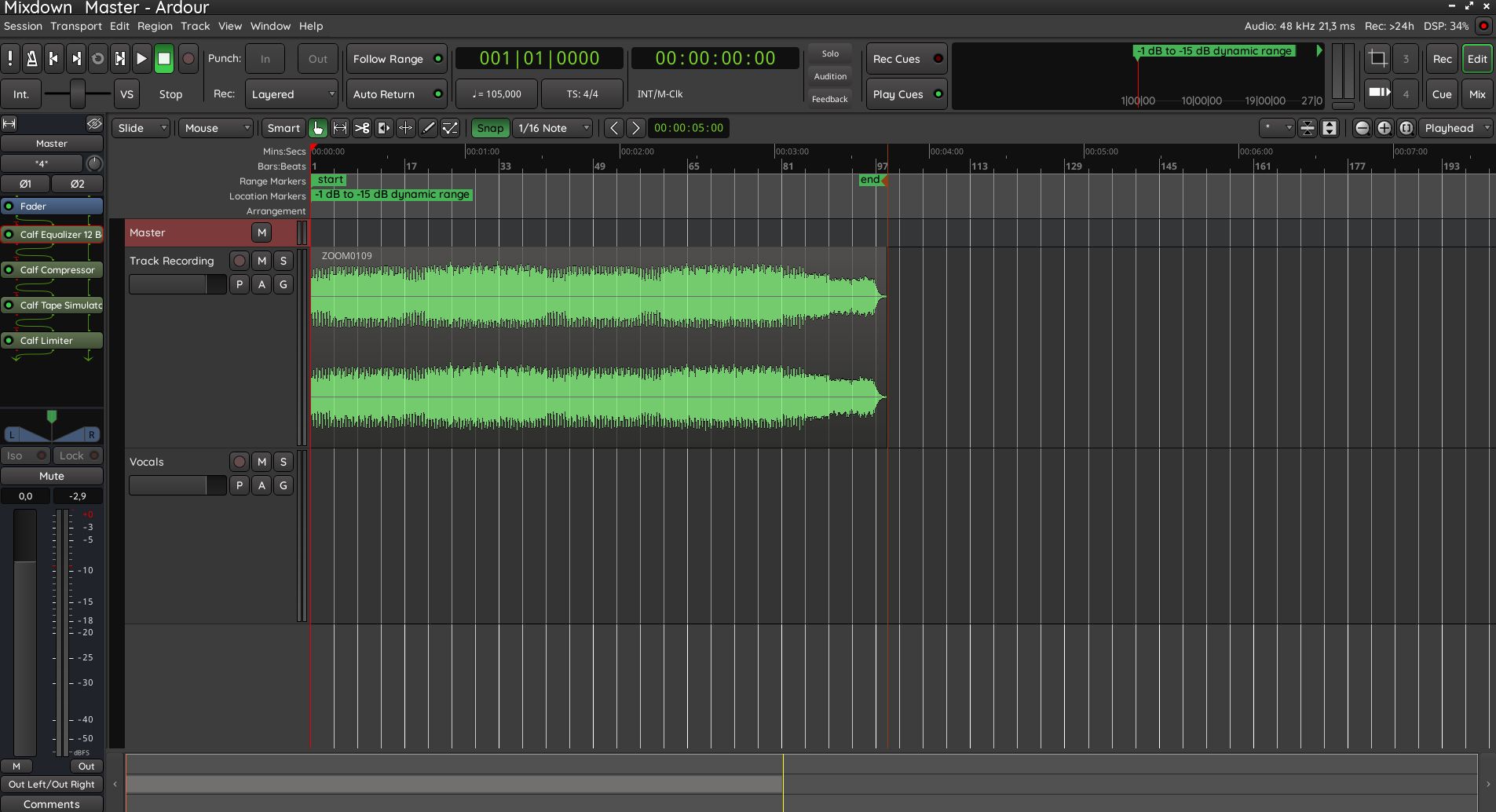Mute the Track Recording track
Image resolution: width=1496 pixels, height=812 pixels.
262,261
